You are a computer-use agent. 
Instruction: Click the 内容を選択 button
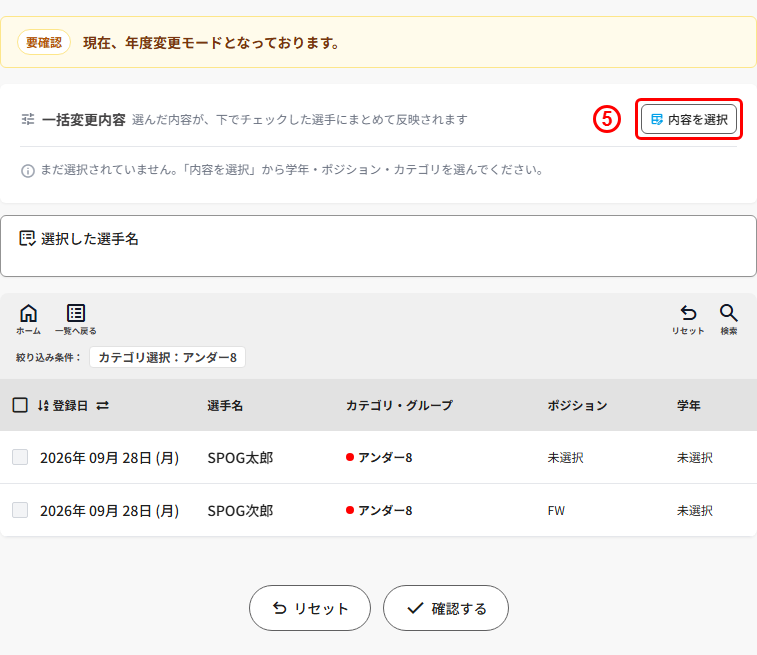coord(688,119)
